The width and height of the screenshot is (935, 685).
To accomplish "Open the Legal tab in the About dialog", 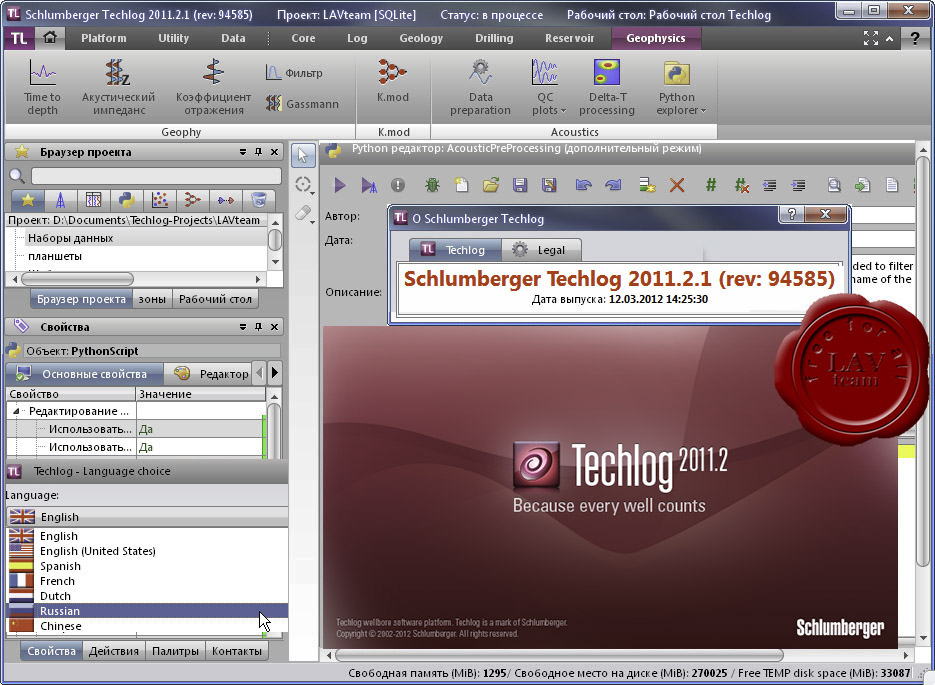I will [541, 250].
